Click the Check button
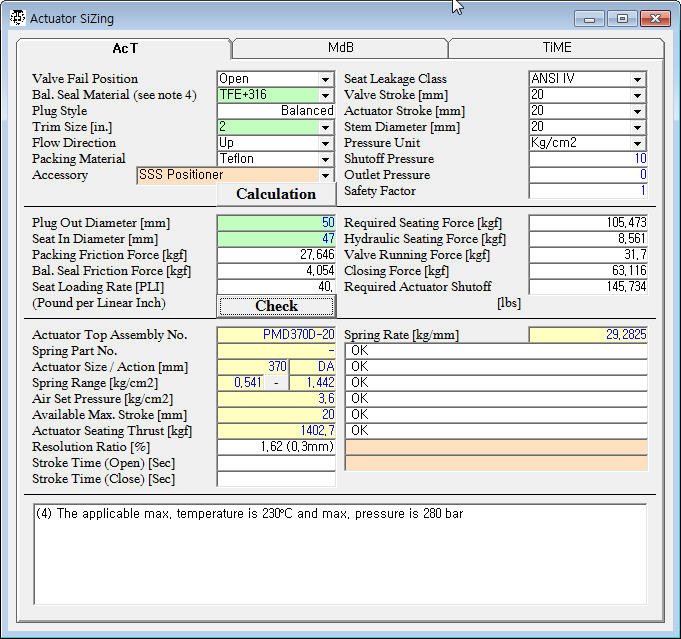This screenshot has height=639, width=681. point(276,306)
